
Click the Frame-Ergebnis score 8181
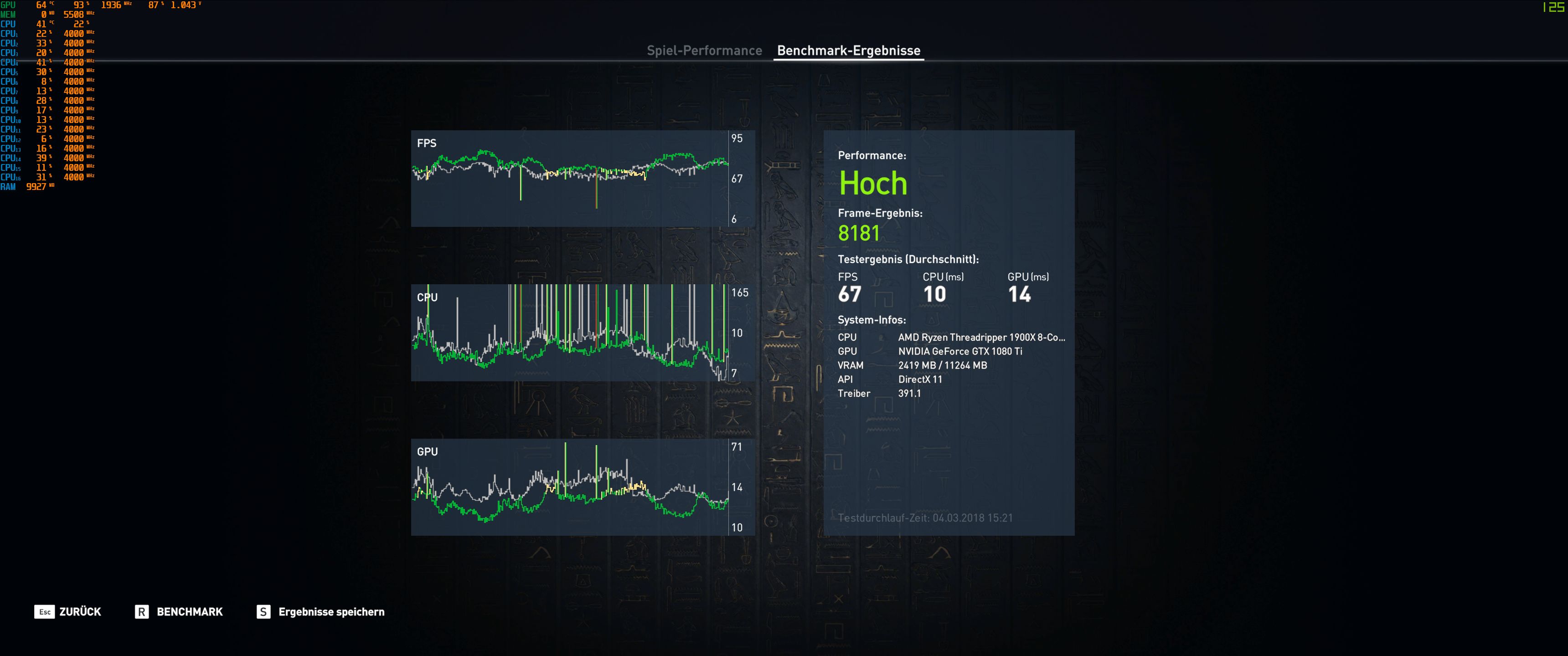pyautogui.click(x=859, y=233)
